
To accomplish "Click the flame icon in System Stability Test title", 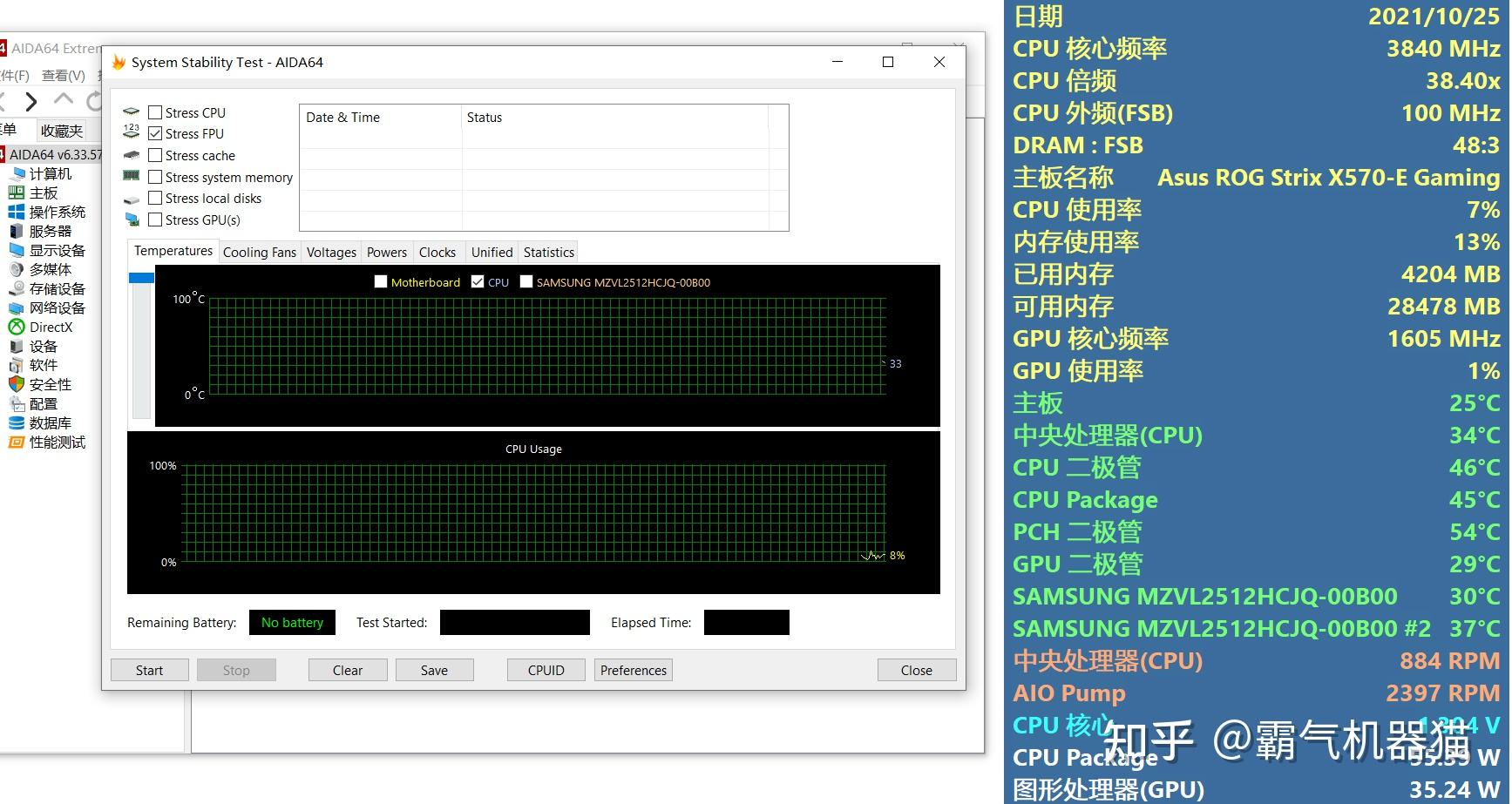I will click(x=119, y=62).
